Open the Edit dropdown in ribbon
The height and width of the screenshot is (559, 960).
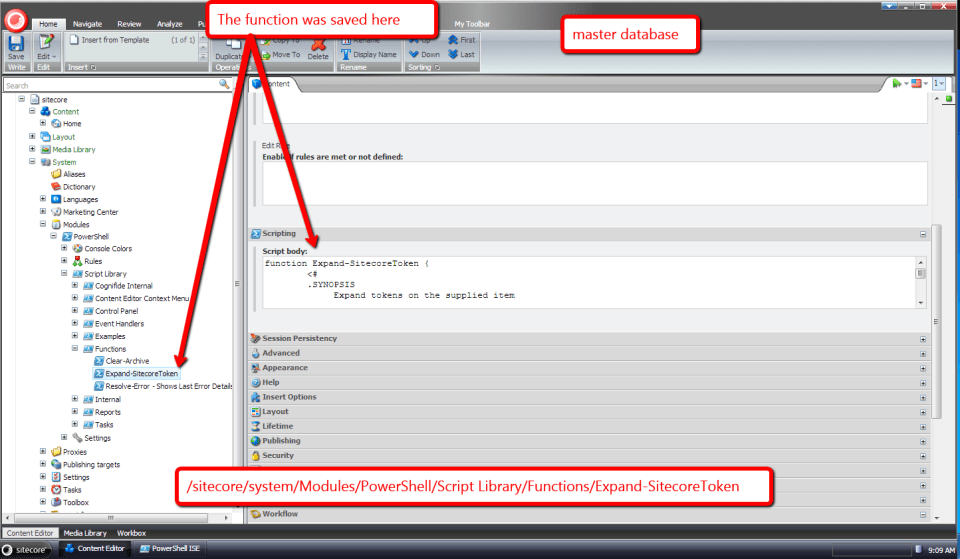(46, 56)
